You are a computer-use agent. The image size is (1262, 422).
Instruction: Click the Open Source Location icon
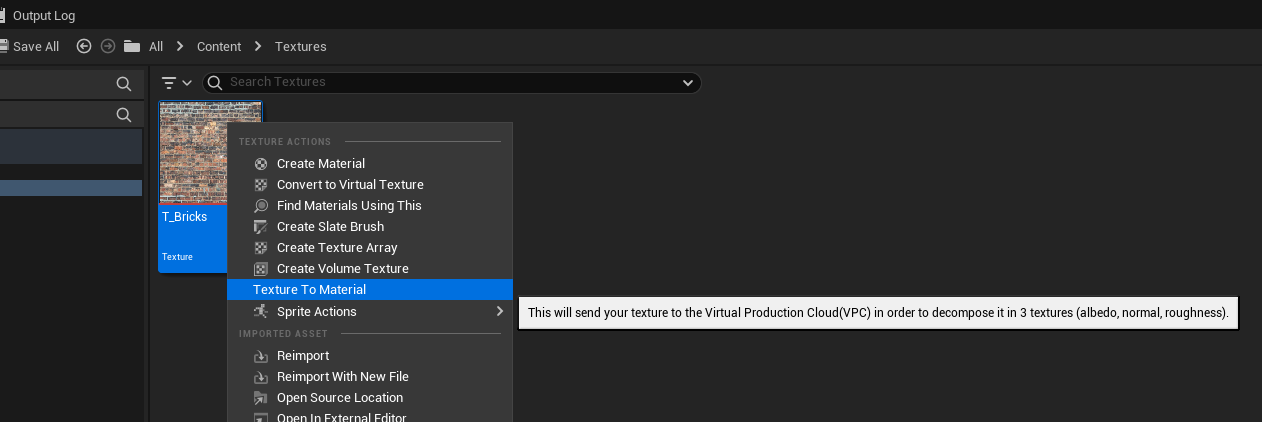click(x=261, y=398)
